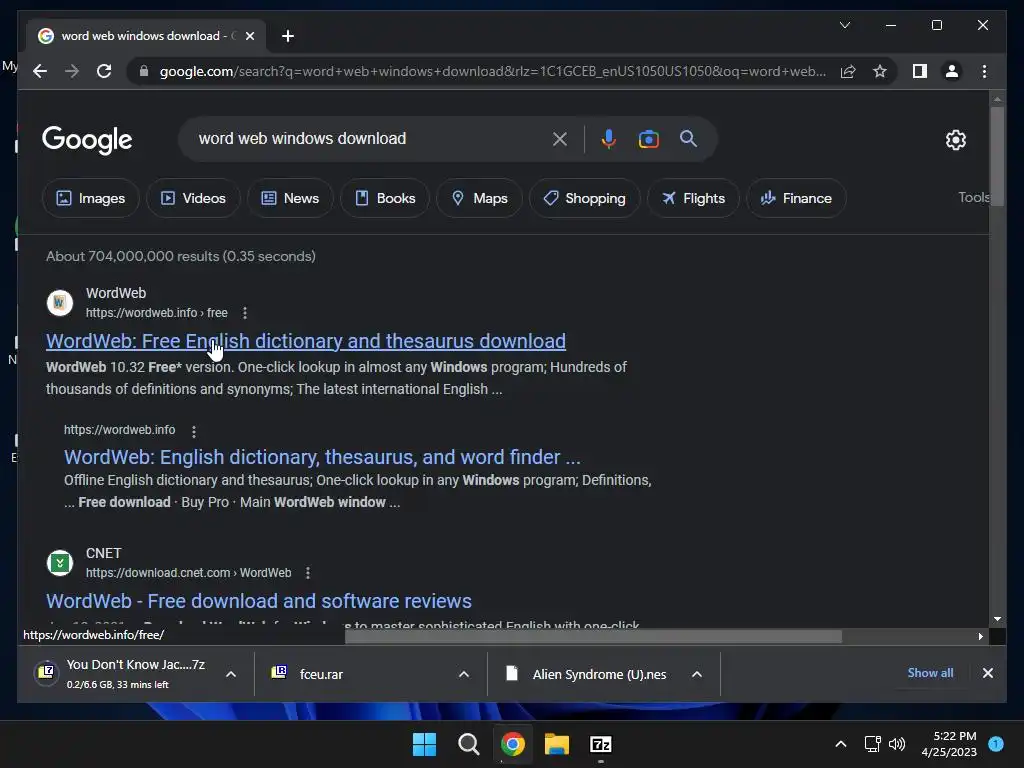
Task: Filter results by Images
Action: [x=91, y=198]
